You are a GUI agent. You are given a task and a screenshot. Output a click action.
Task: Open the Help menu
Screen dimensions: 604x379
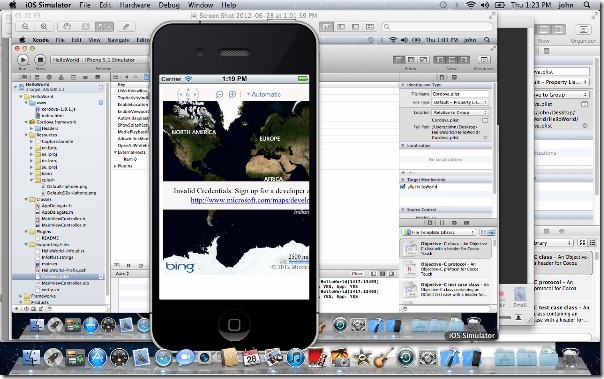coord(228,5)
